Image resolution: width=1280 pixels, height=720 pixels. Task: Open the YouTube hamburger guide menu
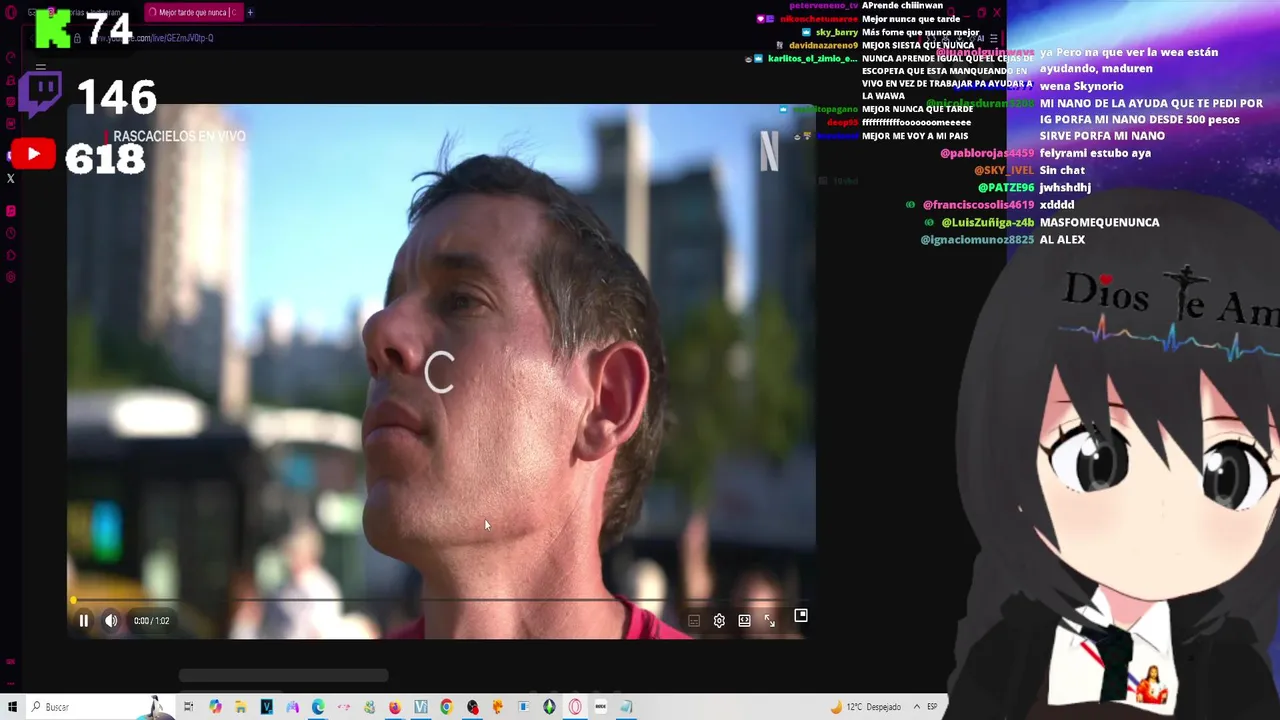41,68
